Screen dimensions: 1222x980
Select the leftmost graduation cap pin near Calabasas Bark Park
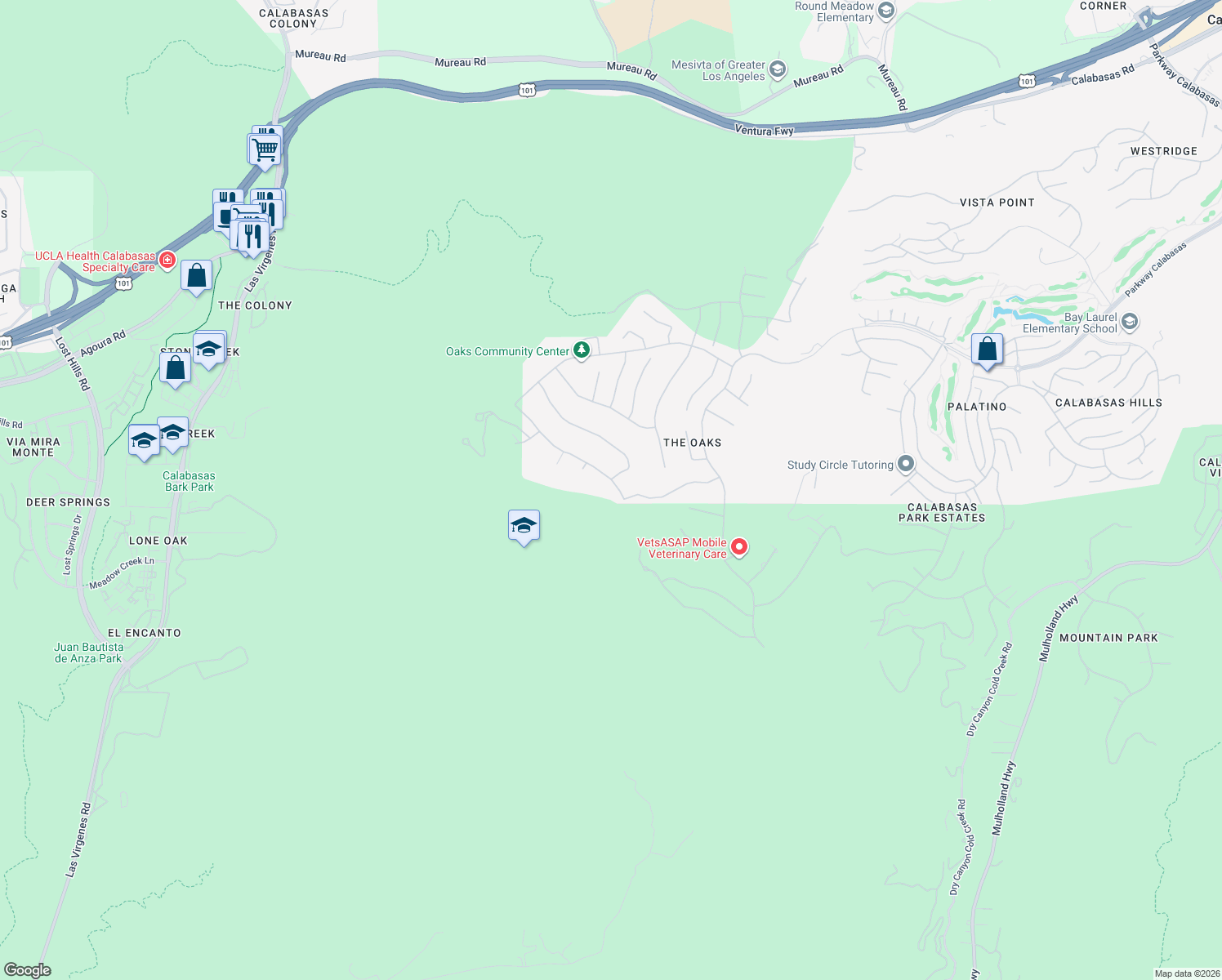144,441
